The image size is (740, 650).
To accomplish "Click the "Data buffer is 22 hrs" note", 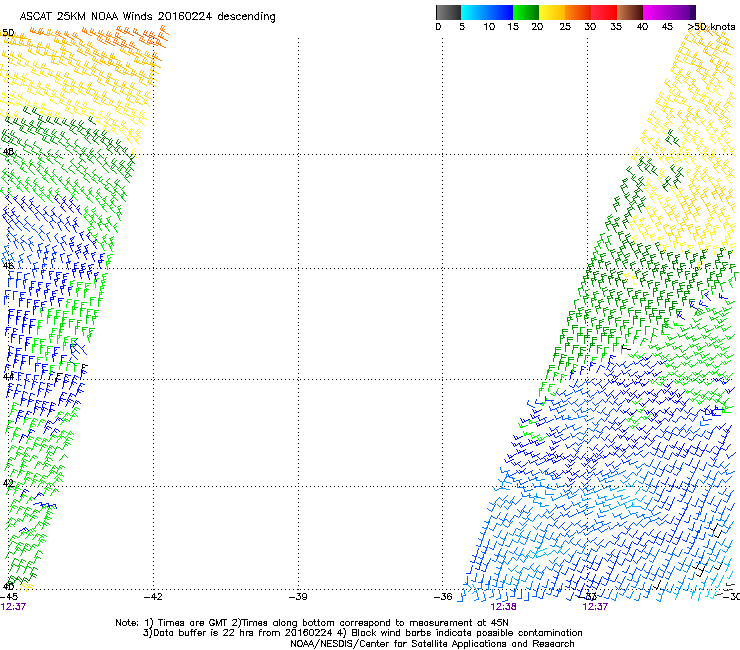I will [362, 633].
